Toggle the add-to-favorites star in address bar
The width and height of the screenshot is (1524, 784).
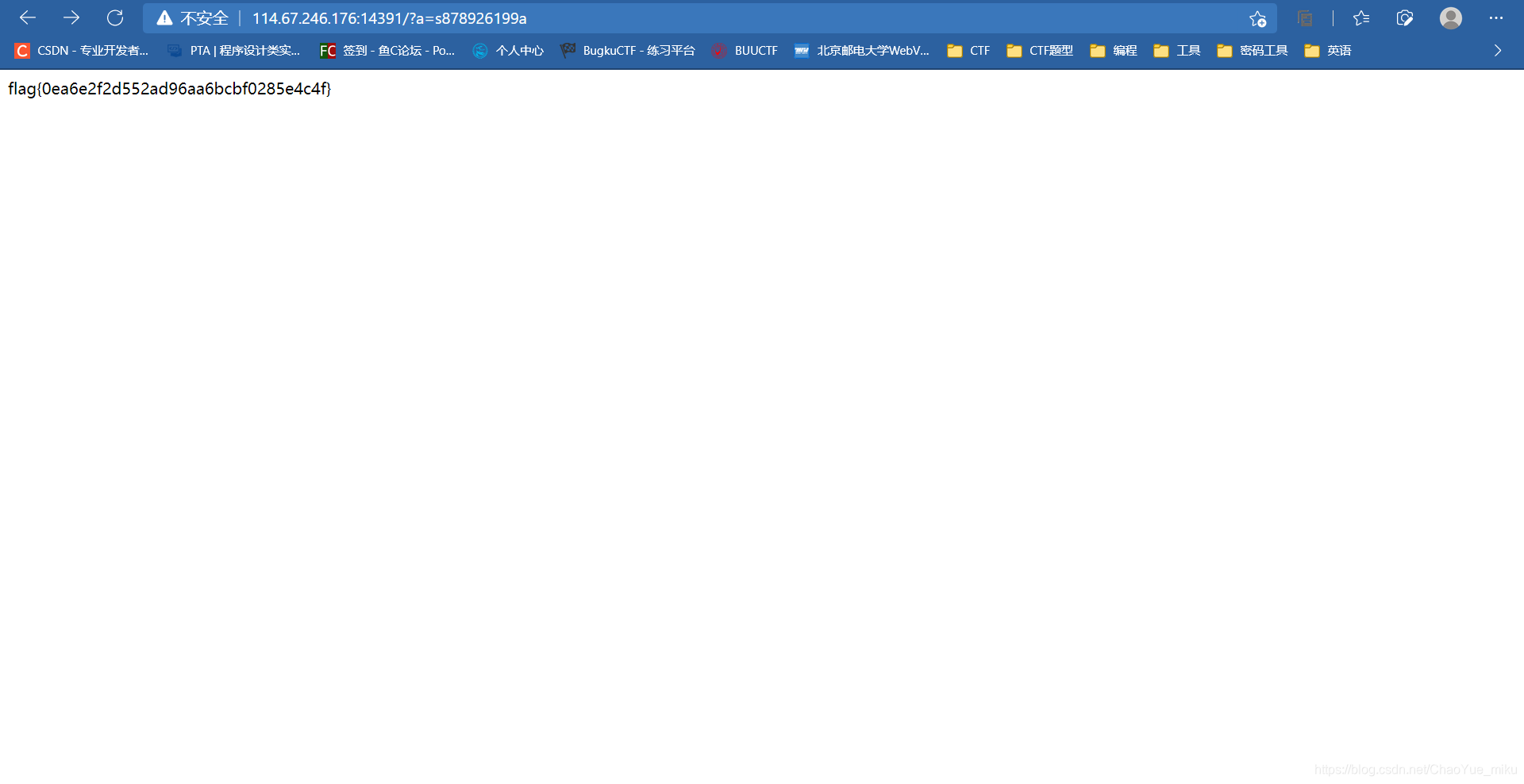pos(1257,17)
